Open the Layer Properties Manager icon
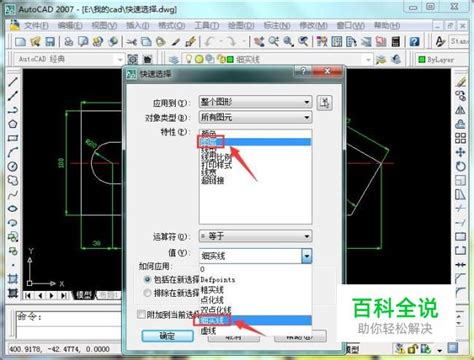Viewport: 474px width, 360px height. pos(174,59)
